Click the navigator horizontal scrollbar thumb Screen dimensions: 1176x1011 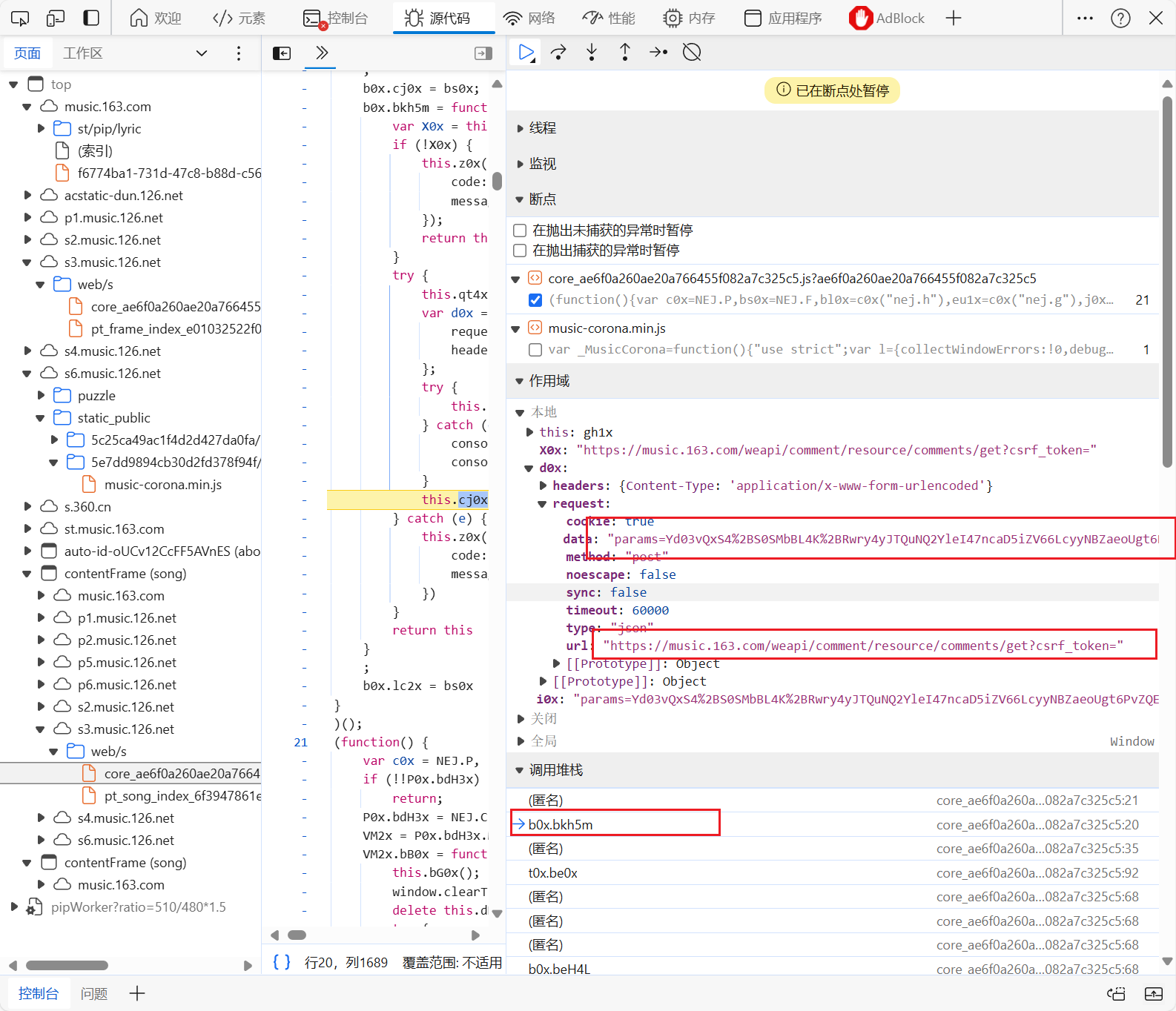pos(67,965)
